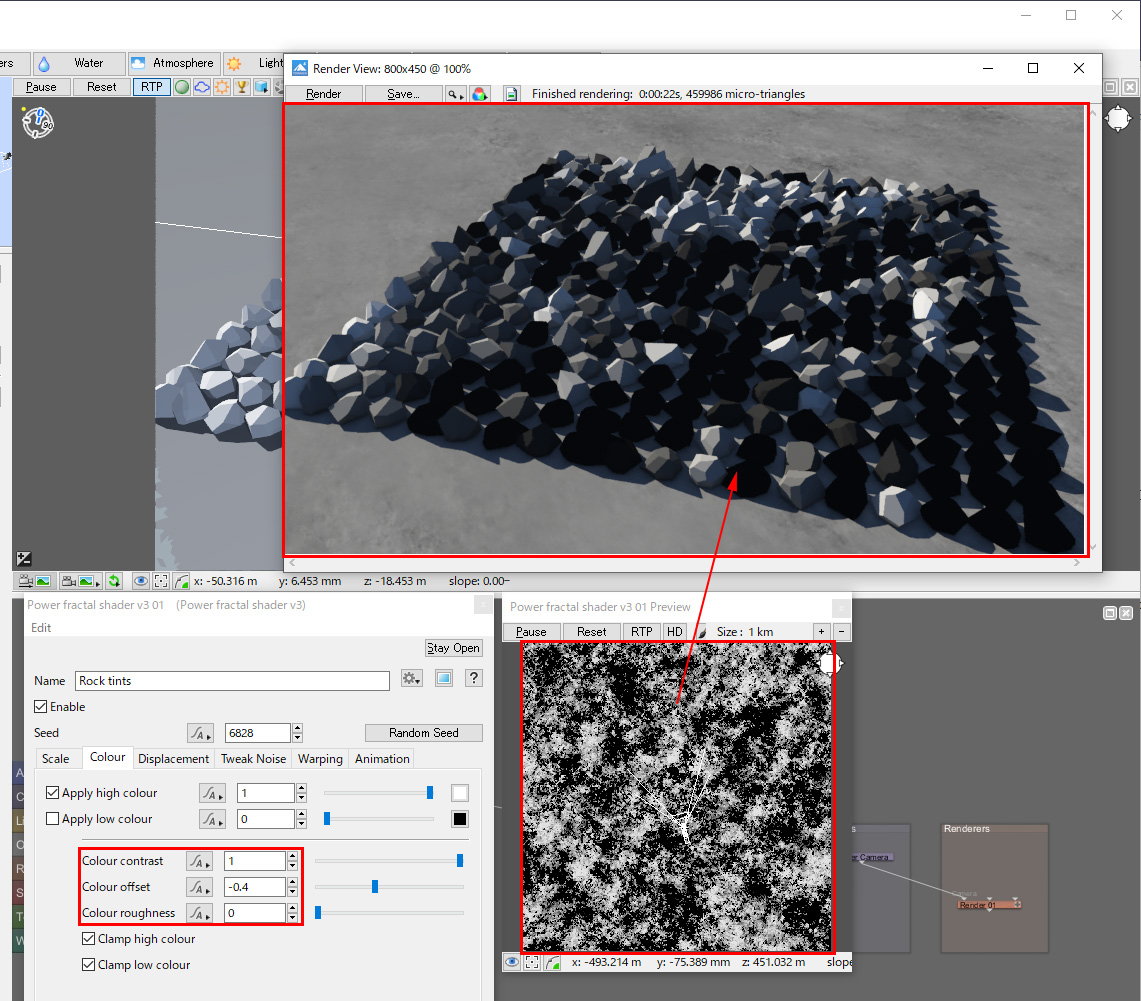
Task: Open help with the question mark button
Action: tap(474, 679)
